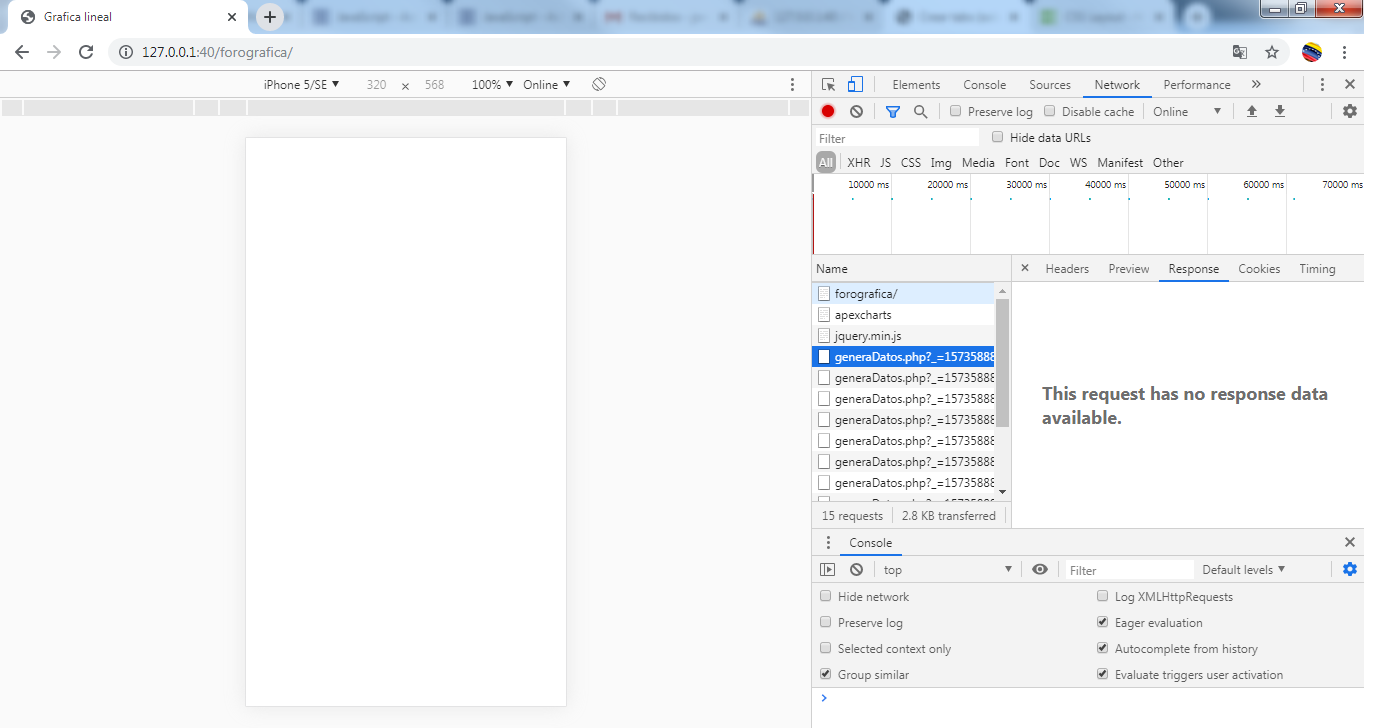The width and height of the screenshot is (1394, 728).
Task: Open network search magnifier
Action: point(920,112)
